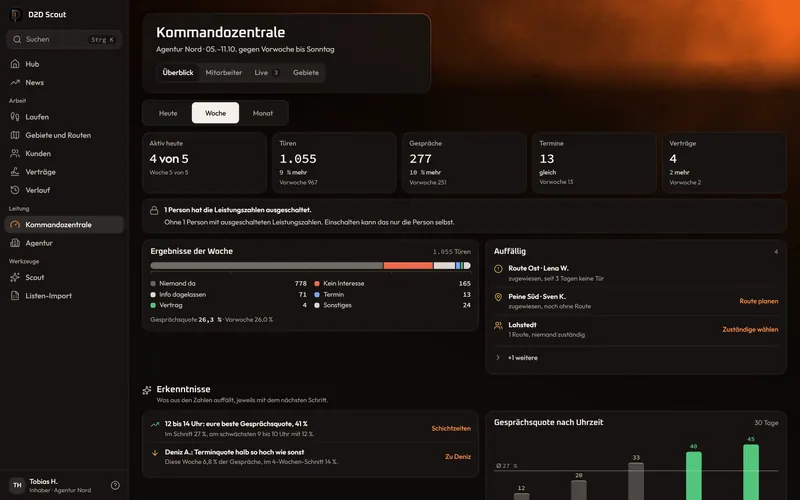Click the Termin blue legend swatch
Image resolution: width=800 pixels, height=500 pixels.
(317, 294)
